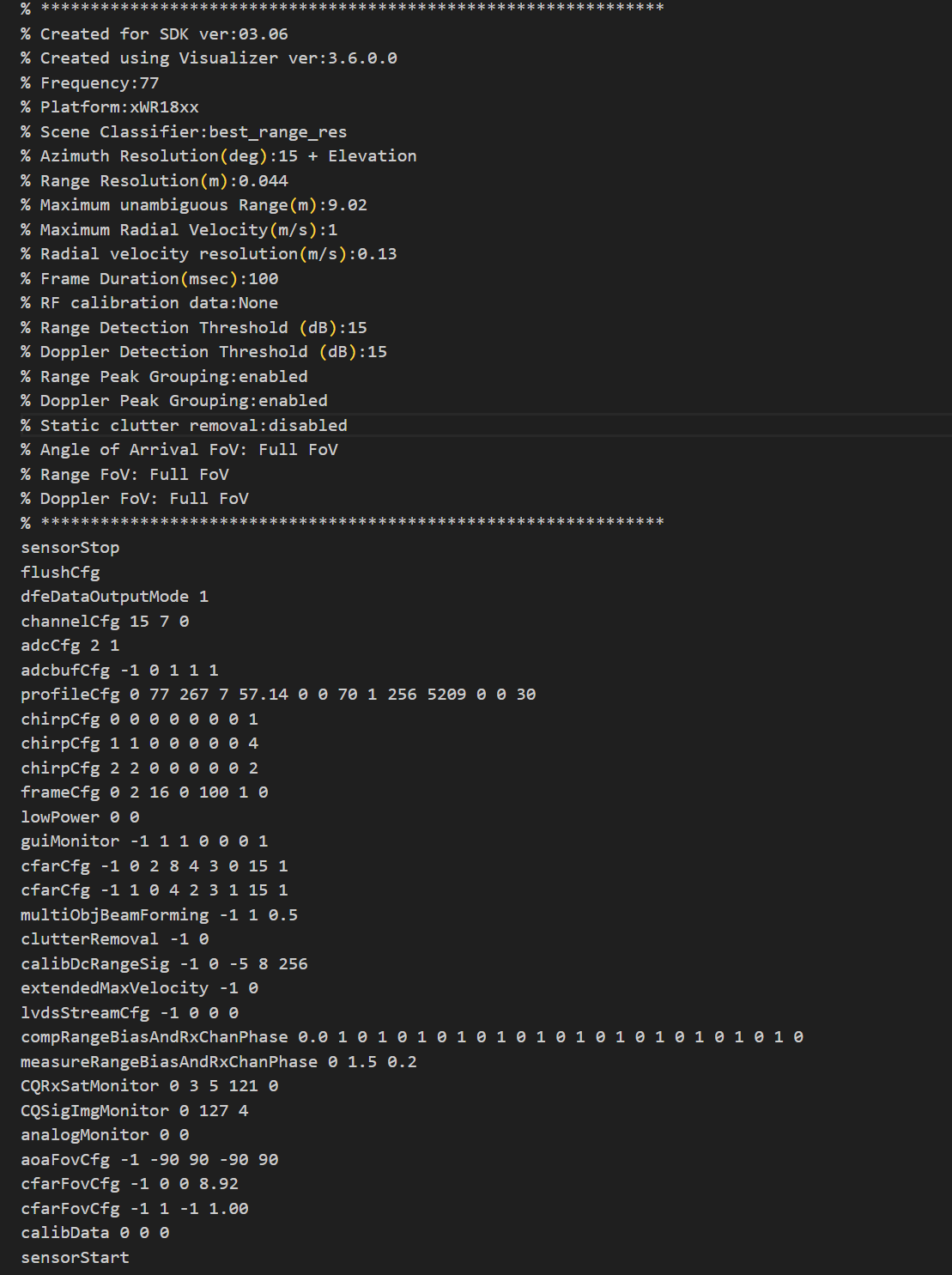
Task: Click the aoaFovCfg line
Action: pyautogui.click(x=149, y=1160)
